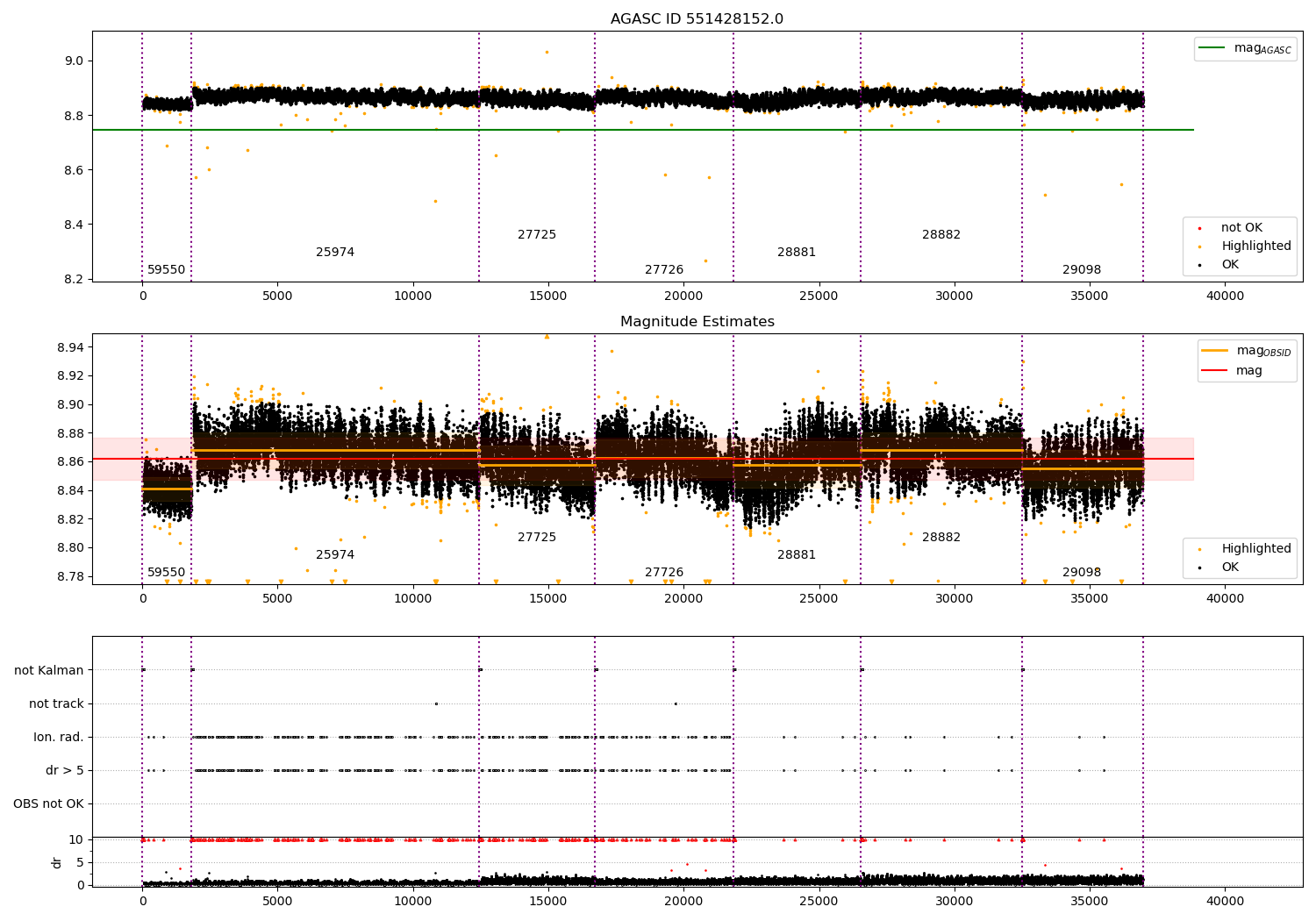
Task: Click the 8.2 y-axis tick label
Action: coord(74,280)
